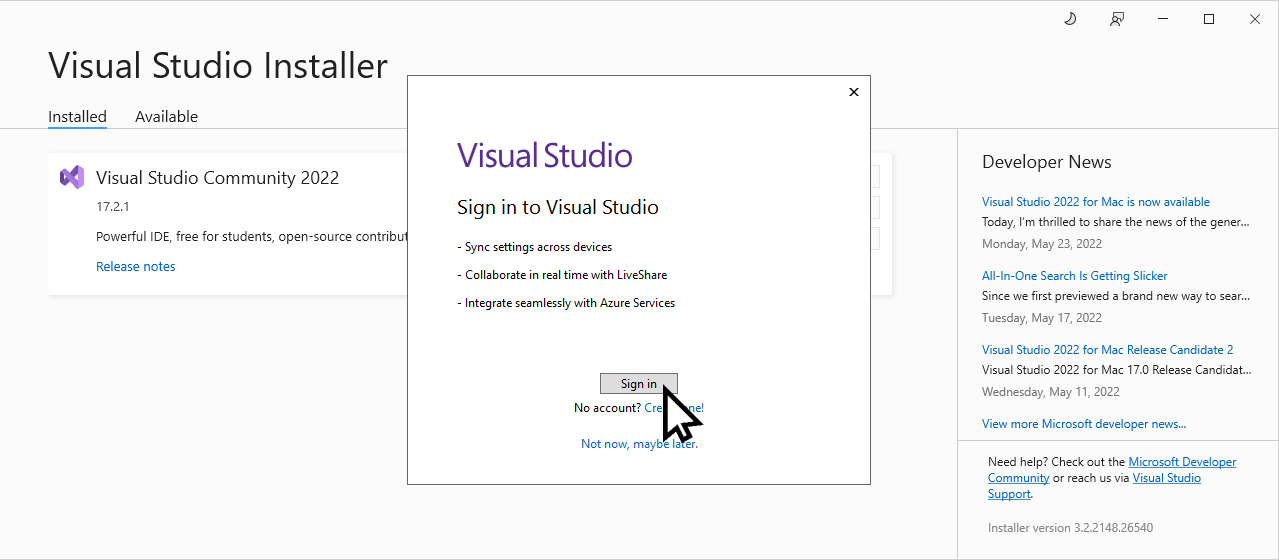Click the Visual Studio Community 2022 logo icon
The height and width of the screenshot is (560, 1279).
pyautogui.click(x=71, y=178)
